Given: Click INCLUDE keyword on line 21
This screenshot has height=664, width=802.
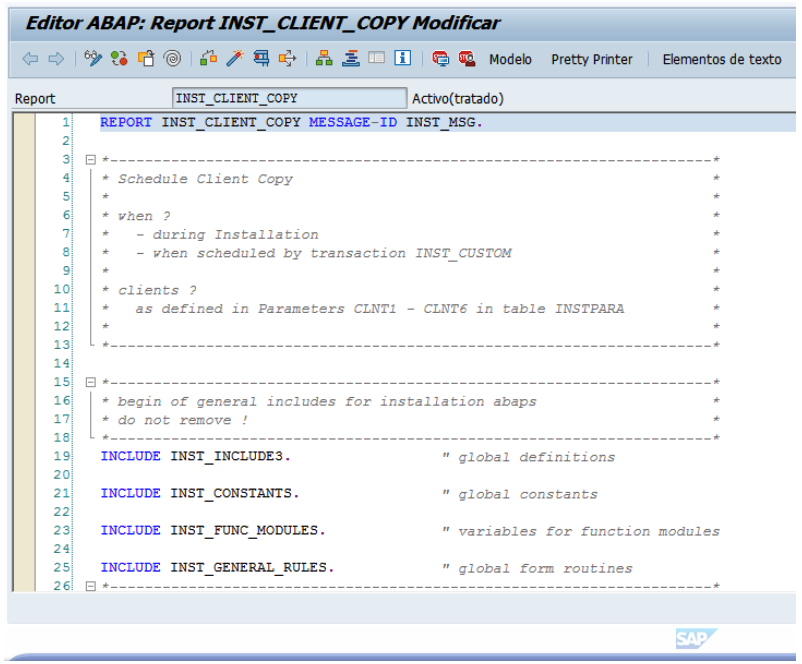Looking at the screenshot, I should pos(130,493).
